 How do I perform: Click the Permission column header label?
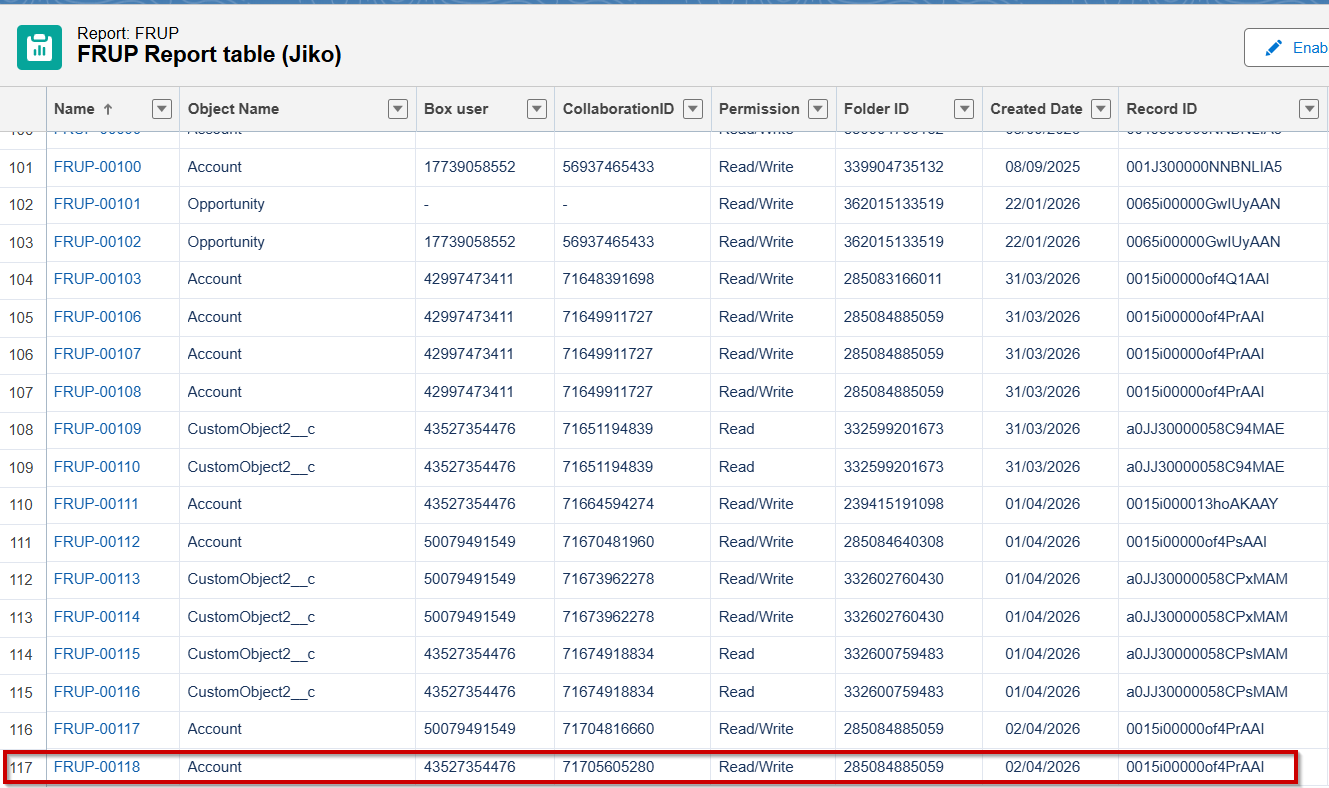[759, 109]
